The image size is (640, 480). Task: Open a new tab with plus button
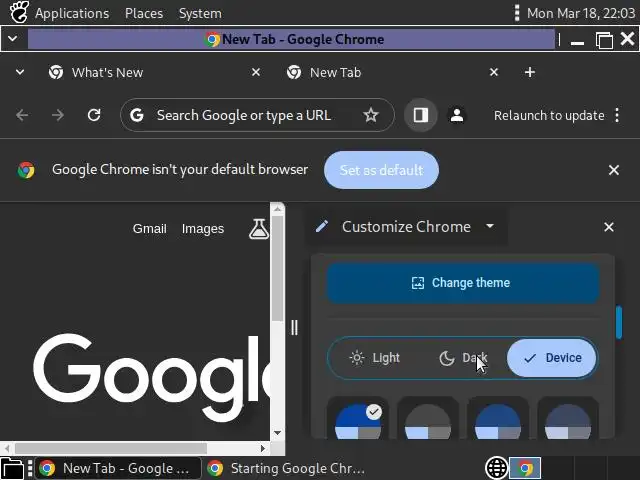point(530,72)
